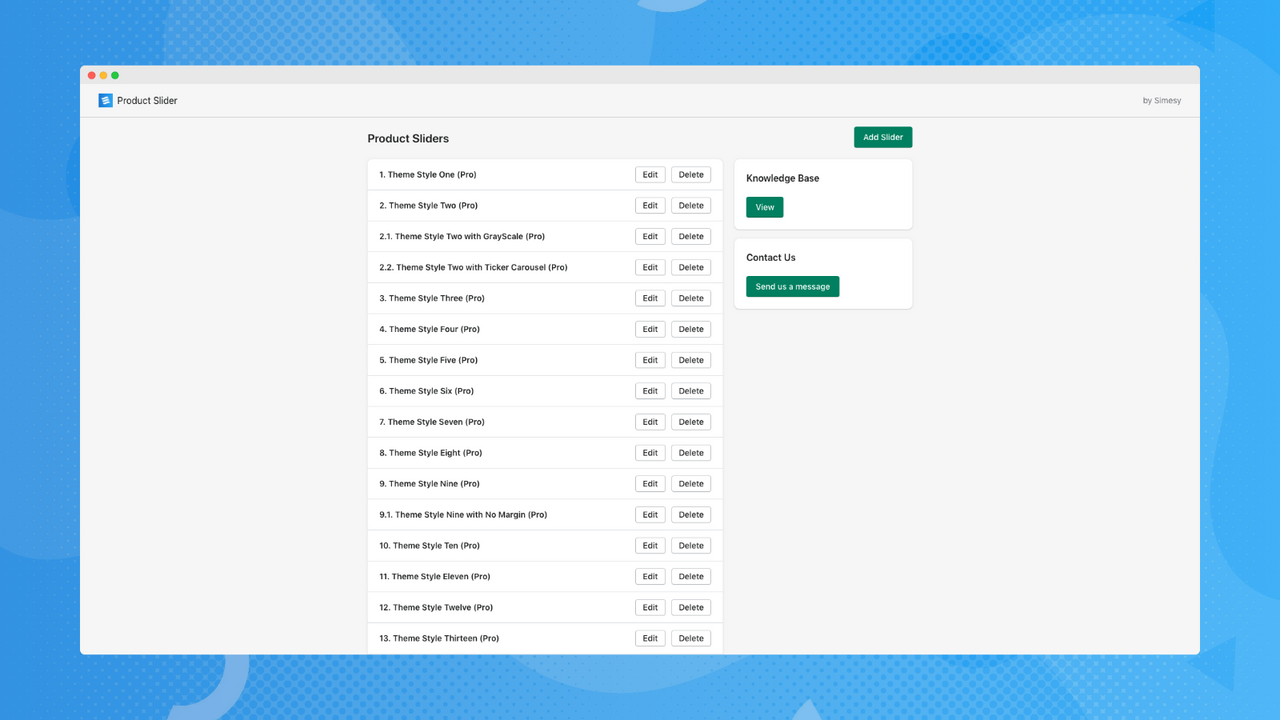Edit Theme Style Nine with No Margin
Screen dimensions: 1280x720
point(649,514)
